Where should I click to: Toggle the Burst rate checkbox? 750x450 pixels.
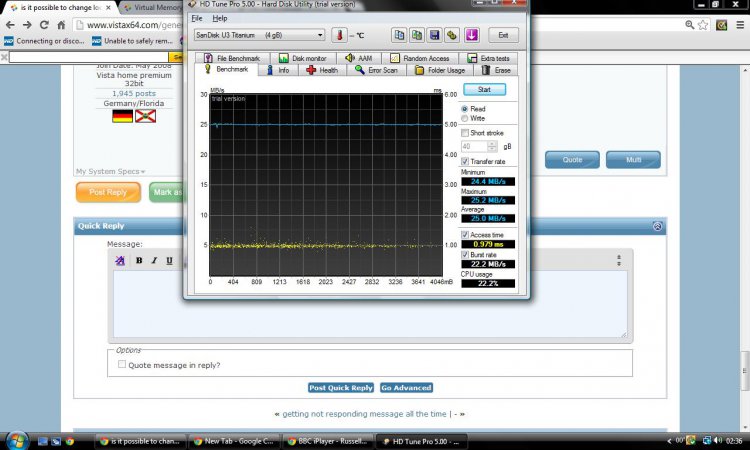point(465,255)
